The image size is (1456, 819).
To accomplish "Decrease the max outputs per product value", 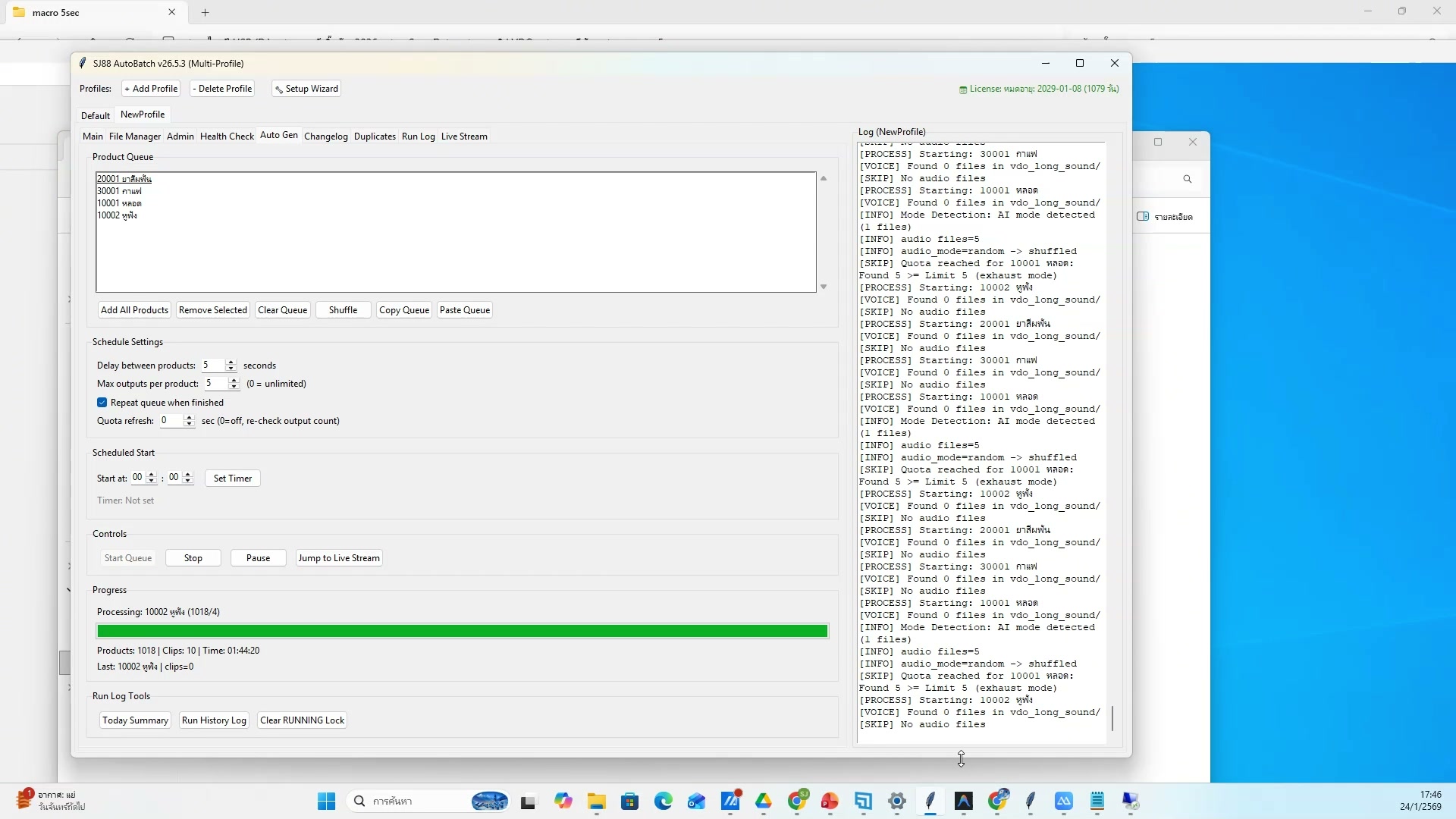I will (234, 388).
